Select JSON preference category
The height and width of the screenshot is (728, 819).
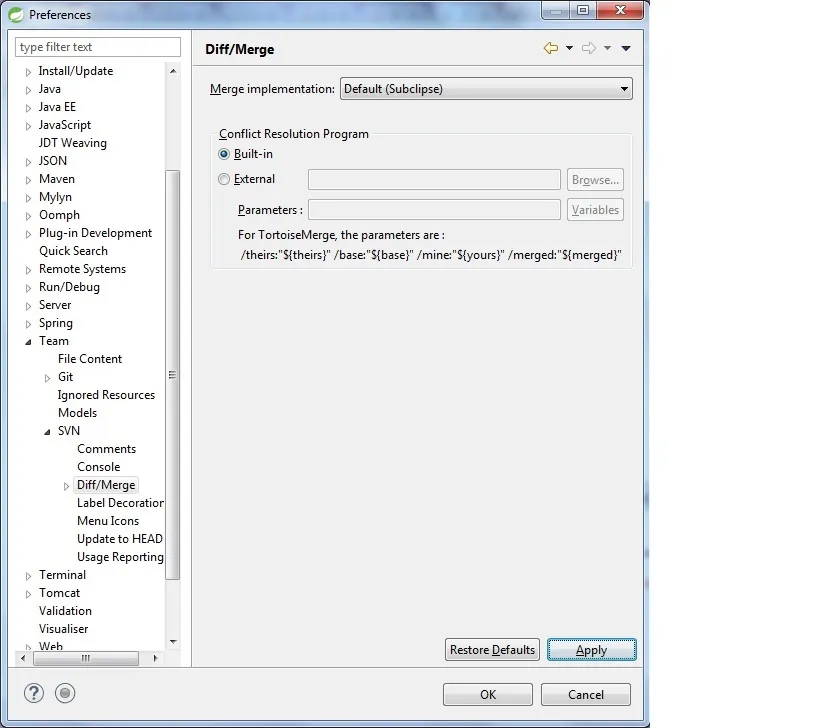[53, 161]
